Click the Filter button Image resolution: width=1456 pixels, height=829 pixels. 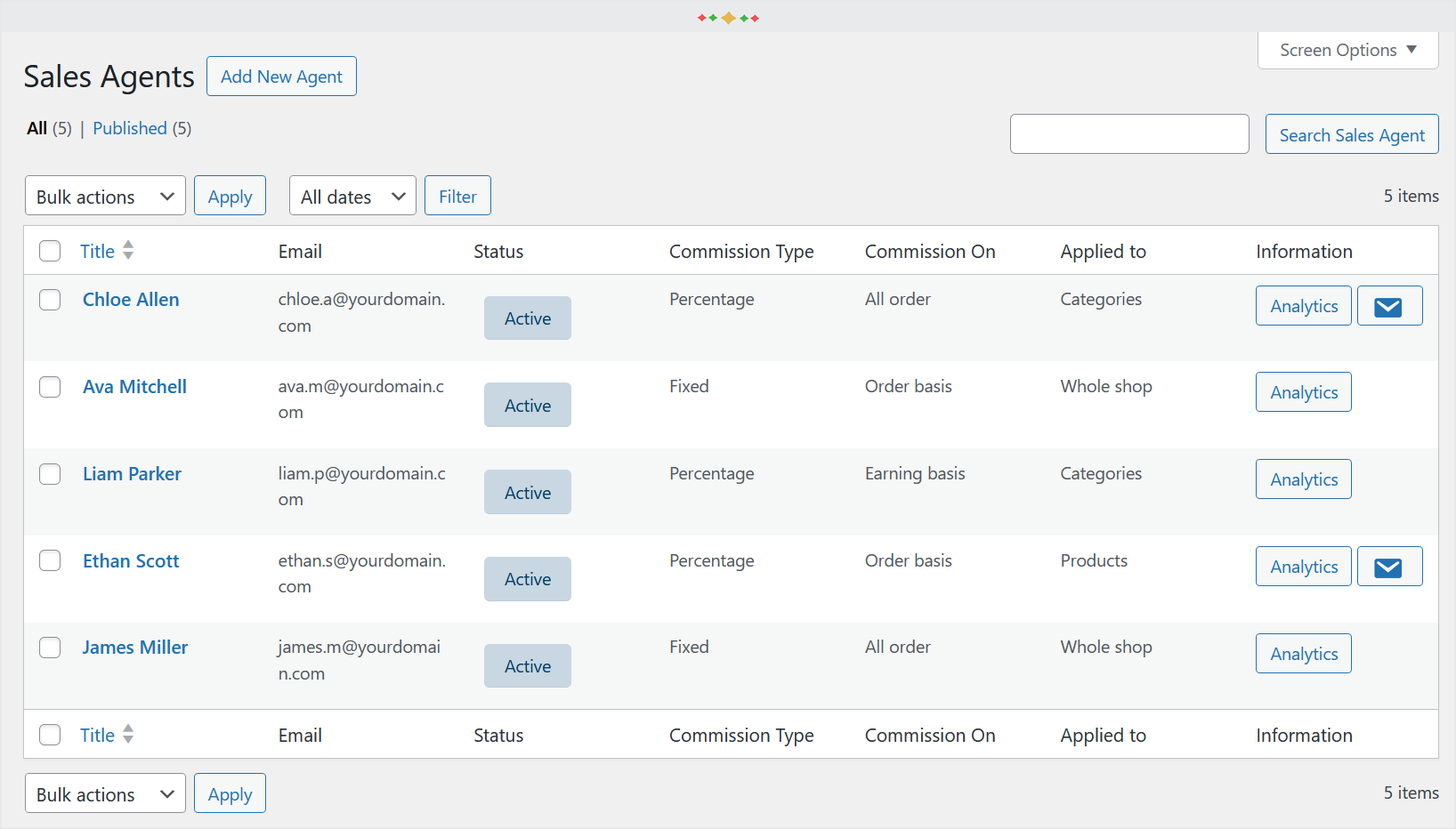[x=457, y=196]
